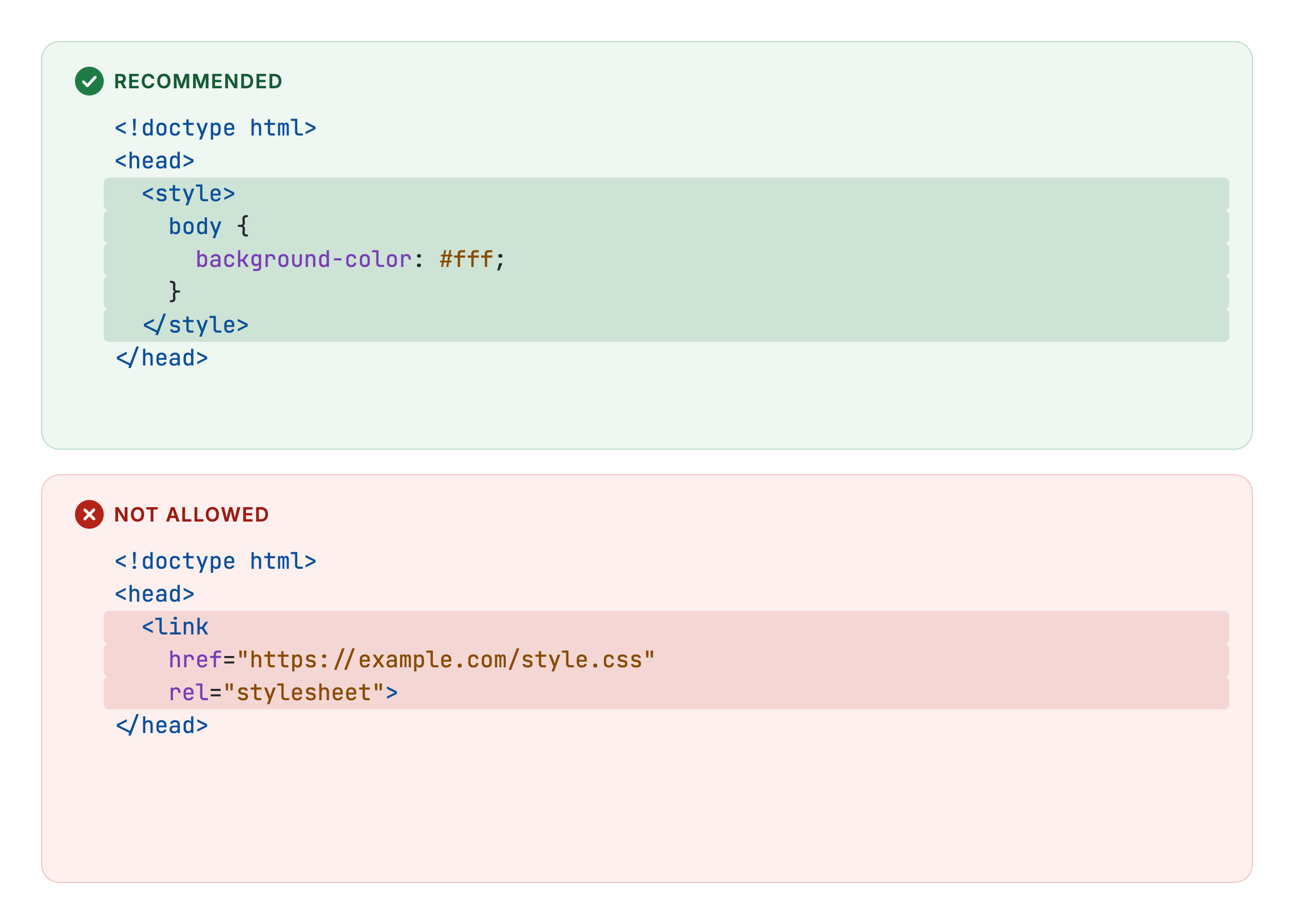
Task: Click the red X icon beside NOT ALLOWED
Action: (x=89, y=514)
